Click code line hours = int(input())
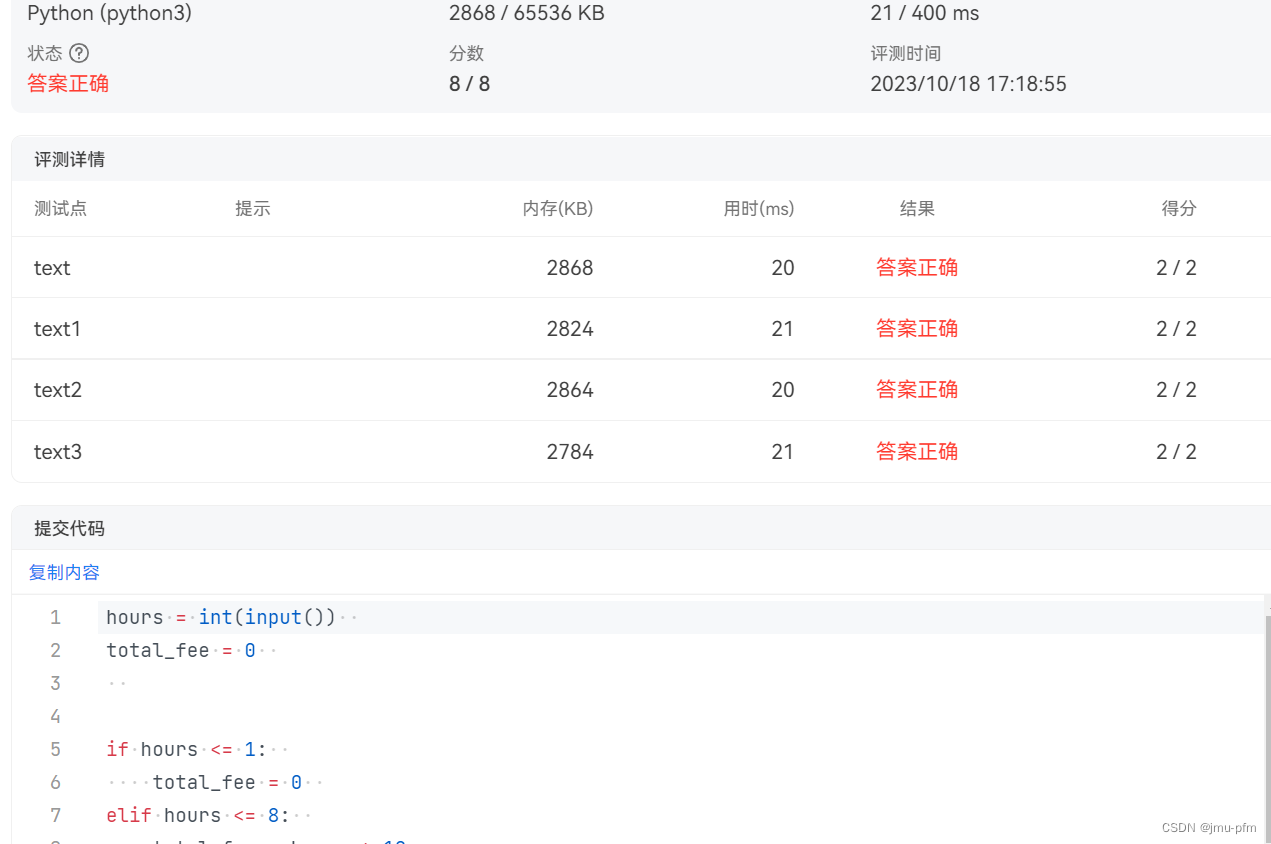This screenshot has width=1271, height=844. coord(221,617)
